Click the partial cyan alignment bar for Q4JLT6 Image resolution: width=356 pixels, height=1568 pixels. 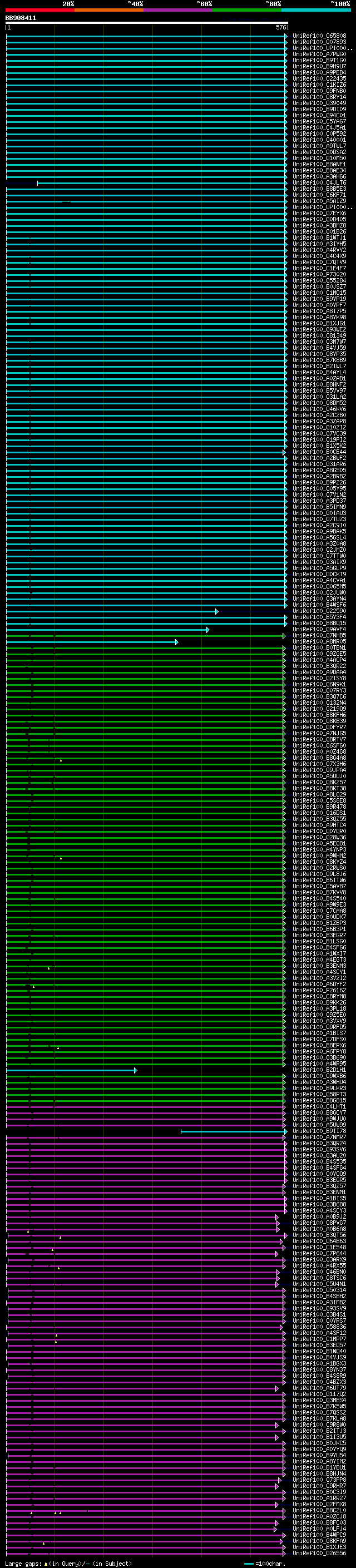coord(162,182)
